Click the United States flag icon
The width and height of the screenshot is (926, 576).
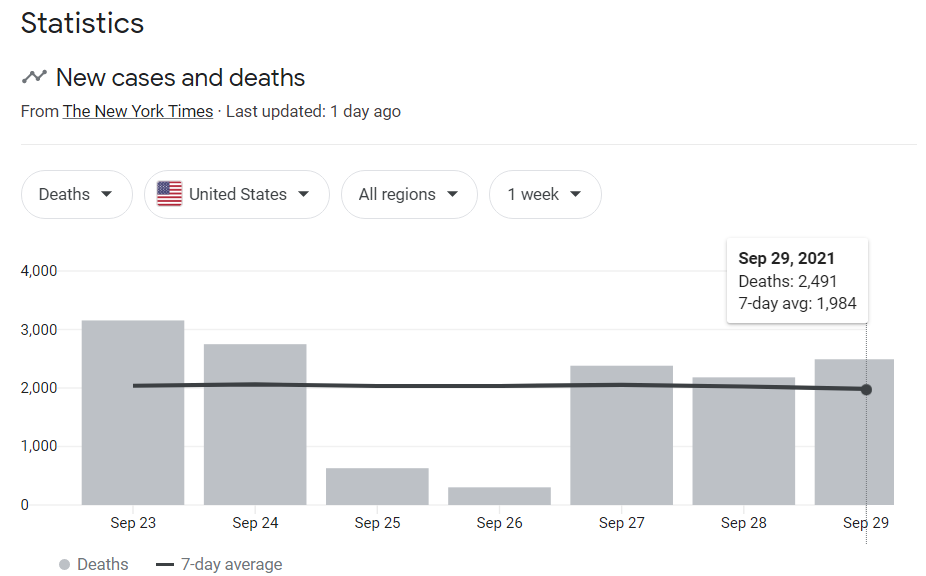(170, 194)
